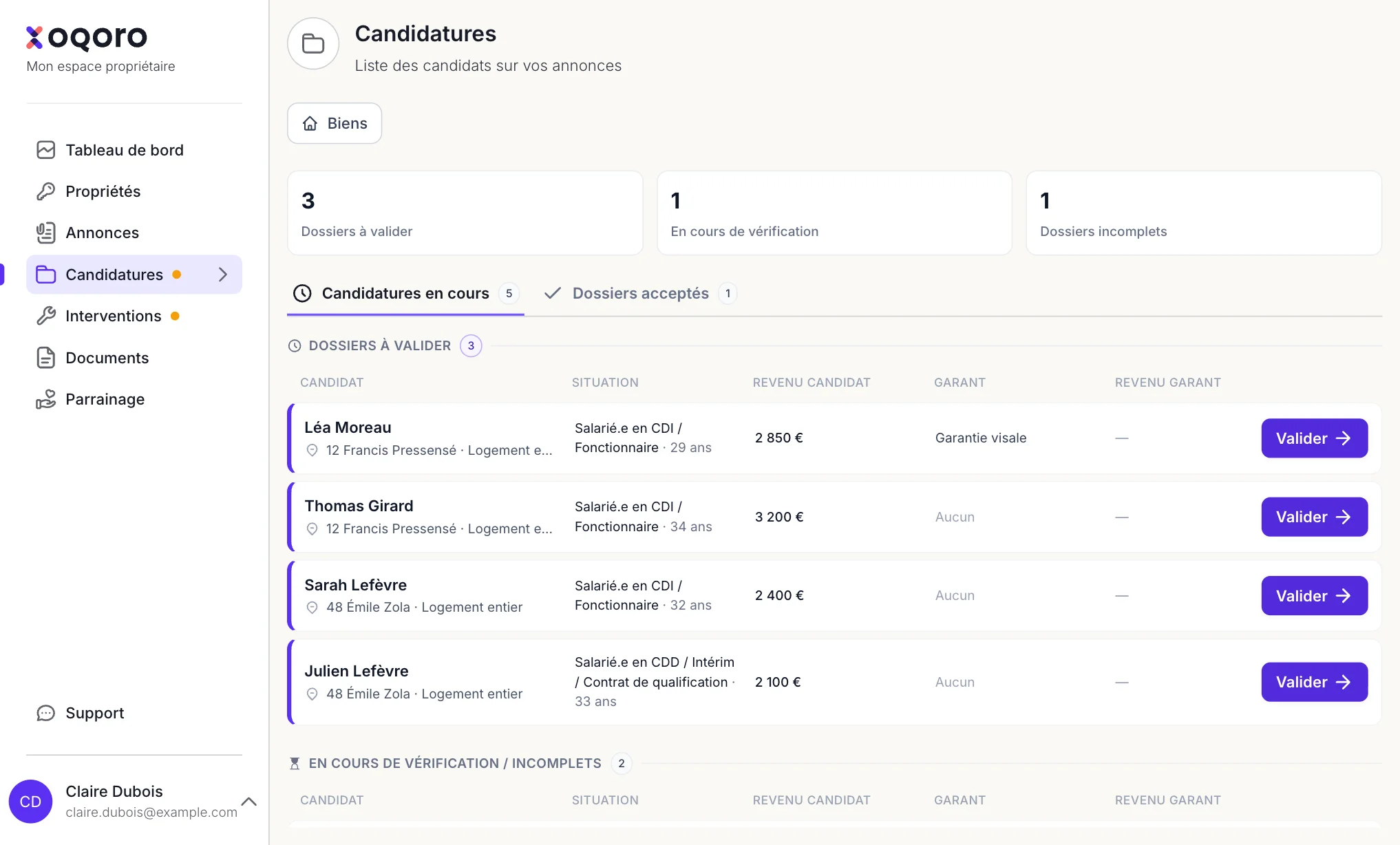
Task: Open Interventions menu item
Action: 134,316
